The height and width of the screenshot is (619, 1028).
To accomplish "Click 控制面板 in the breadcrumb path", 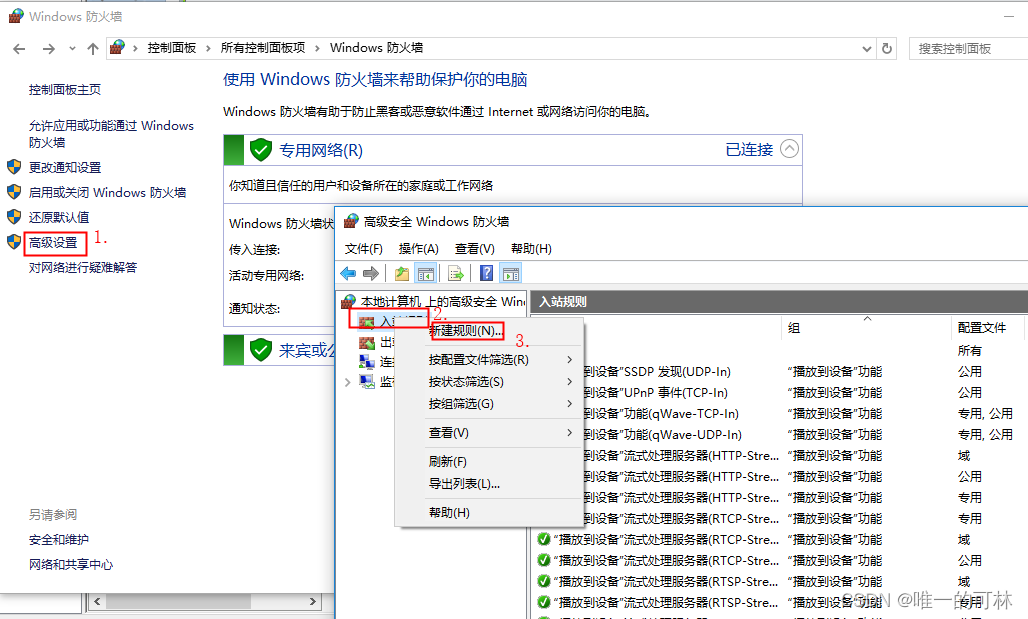I will (172, 48).
